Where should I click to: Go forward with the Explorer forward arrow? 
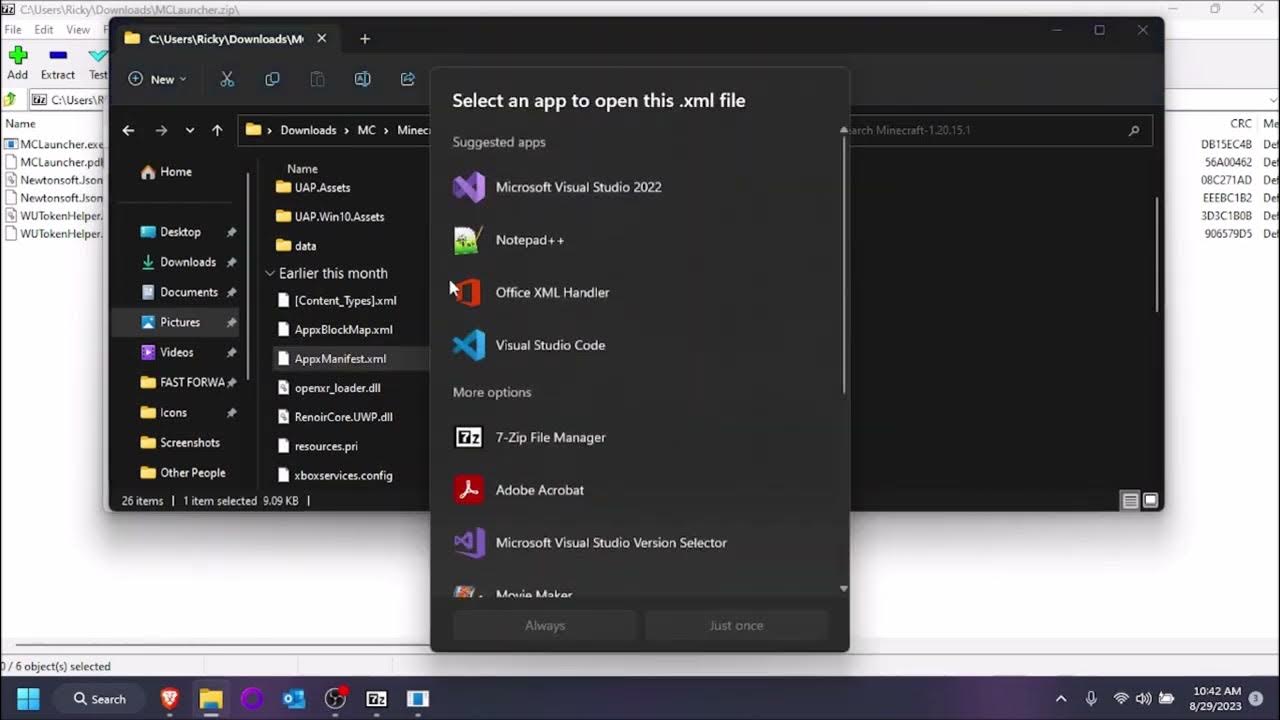pyautogui.click(x=161, y=130)
